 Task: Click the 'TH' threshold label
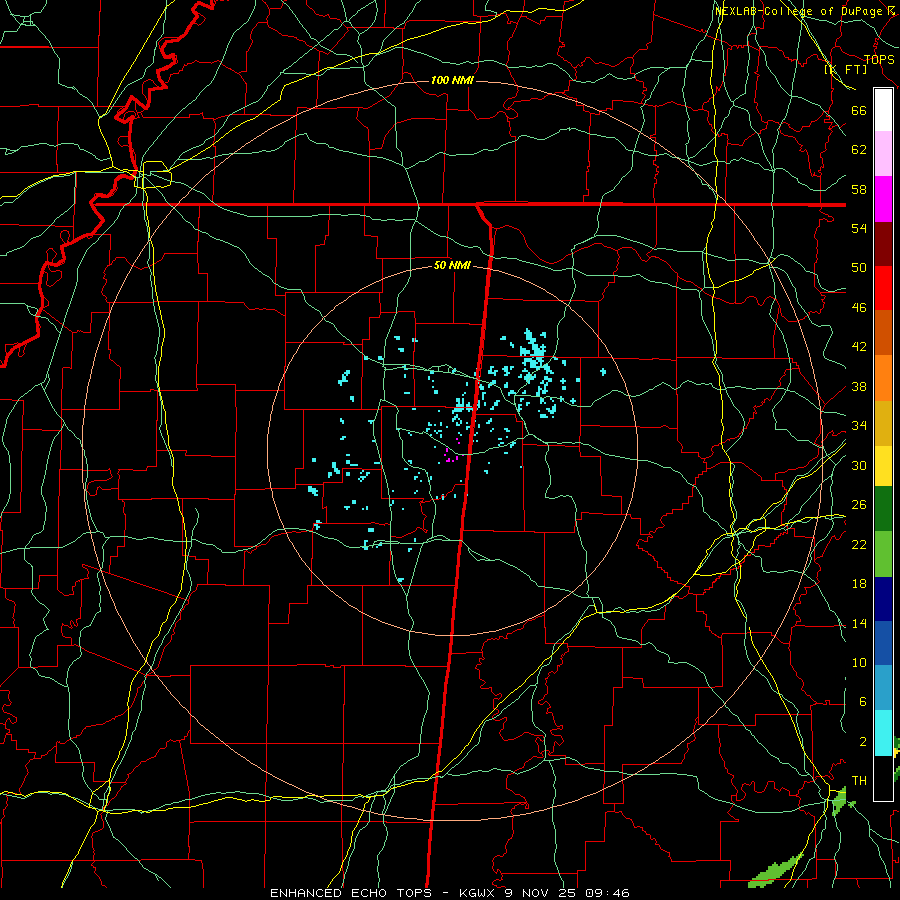[859, 780]
